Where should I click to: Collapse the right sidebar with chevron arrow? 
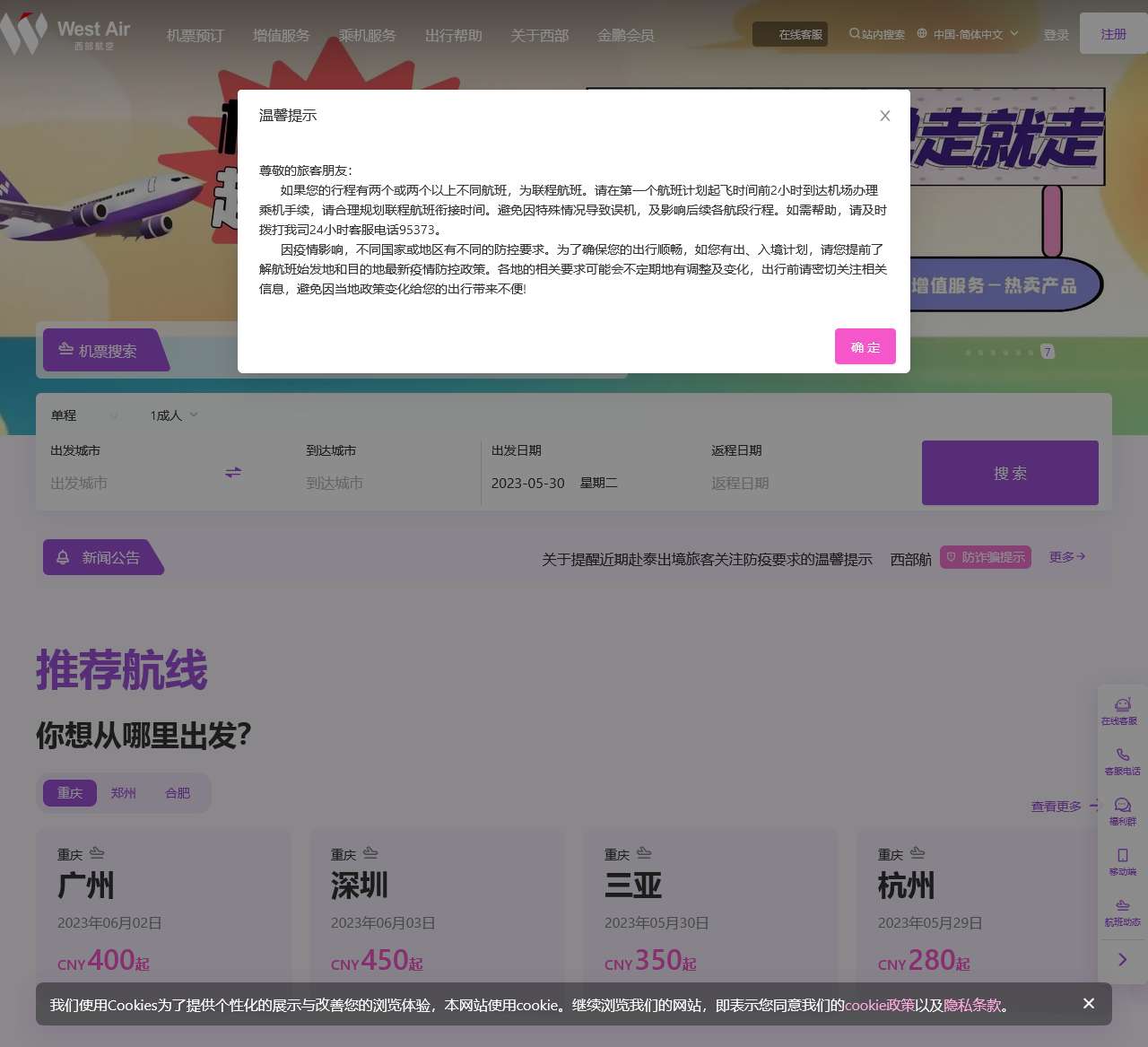click(x=1122, y=960)
